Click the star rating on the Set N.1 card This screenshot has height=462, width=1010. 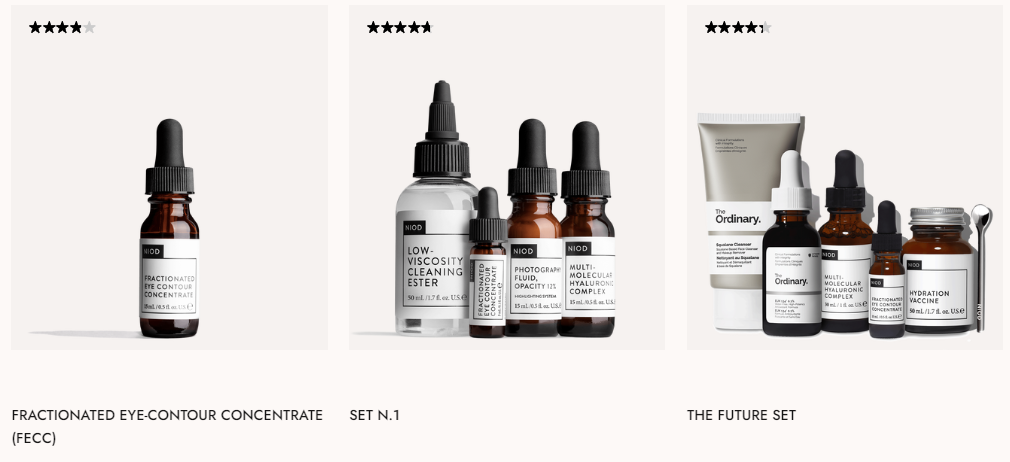(400, 27)
